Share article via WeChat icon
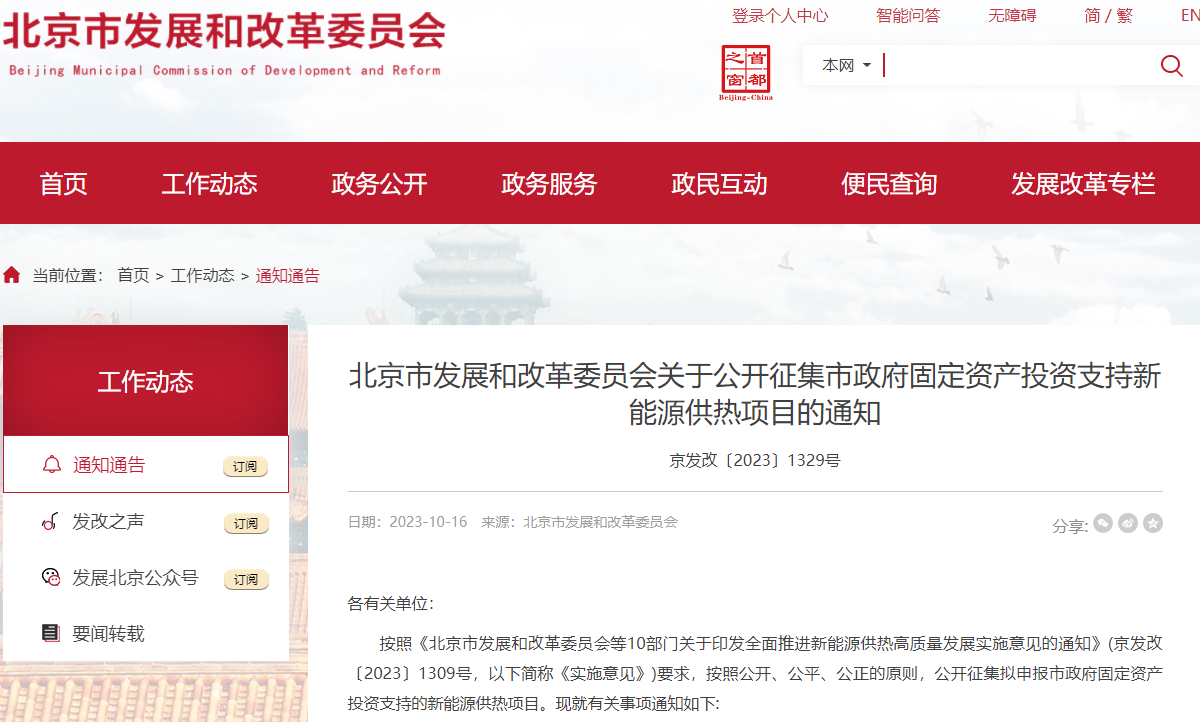Image resolution: width=1200 pixels, height=722 pixels. click(1103, 523)
